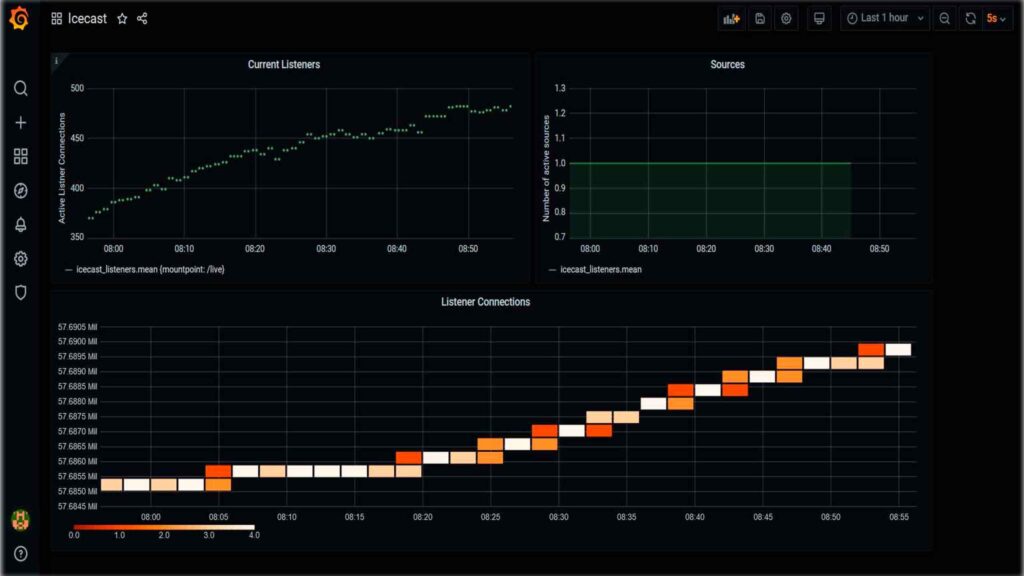Open the Dashboards grid icon in sidebar
The width and height of the screenshot is (1024, 576).
pyautogui.click(x=20, y=156)
